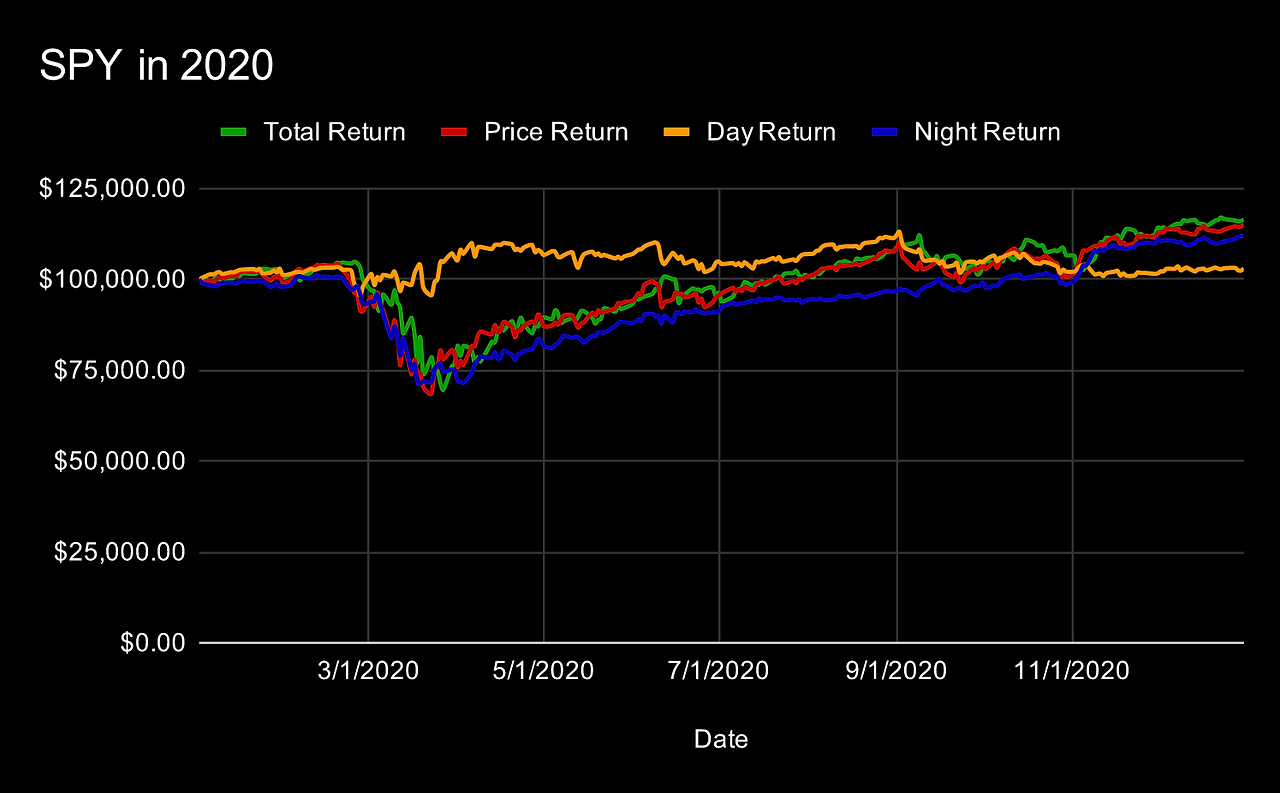Click the "11/1/2020" x-axis date label
This screenshot has width=1280, height=793.
1073,671
